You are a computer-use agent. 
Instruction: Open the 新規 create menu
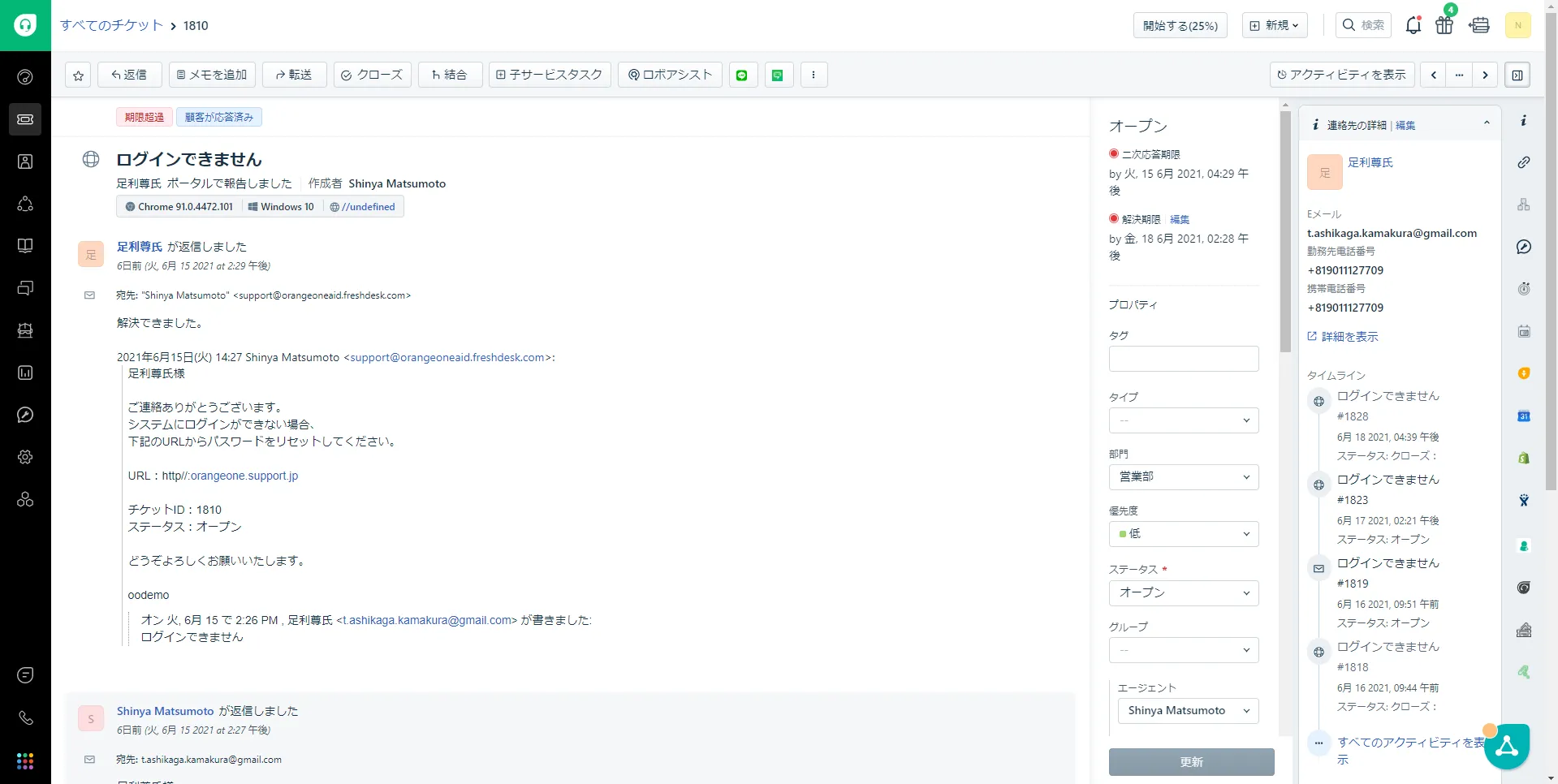click(x=1274, y=25)
